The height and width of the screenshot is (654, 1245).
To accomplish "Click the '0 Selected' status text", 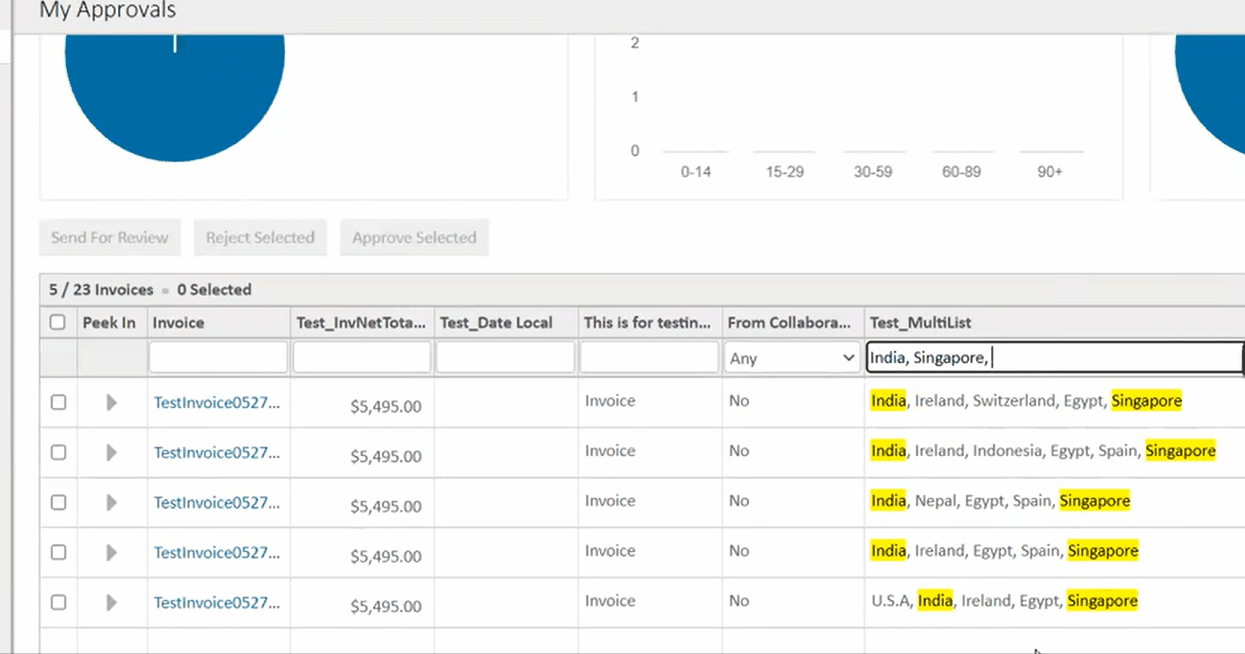I will (x=214, y=290).
